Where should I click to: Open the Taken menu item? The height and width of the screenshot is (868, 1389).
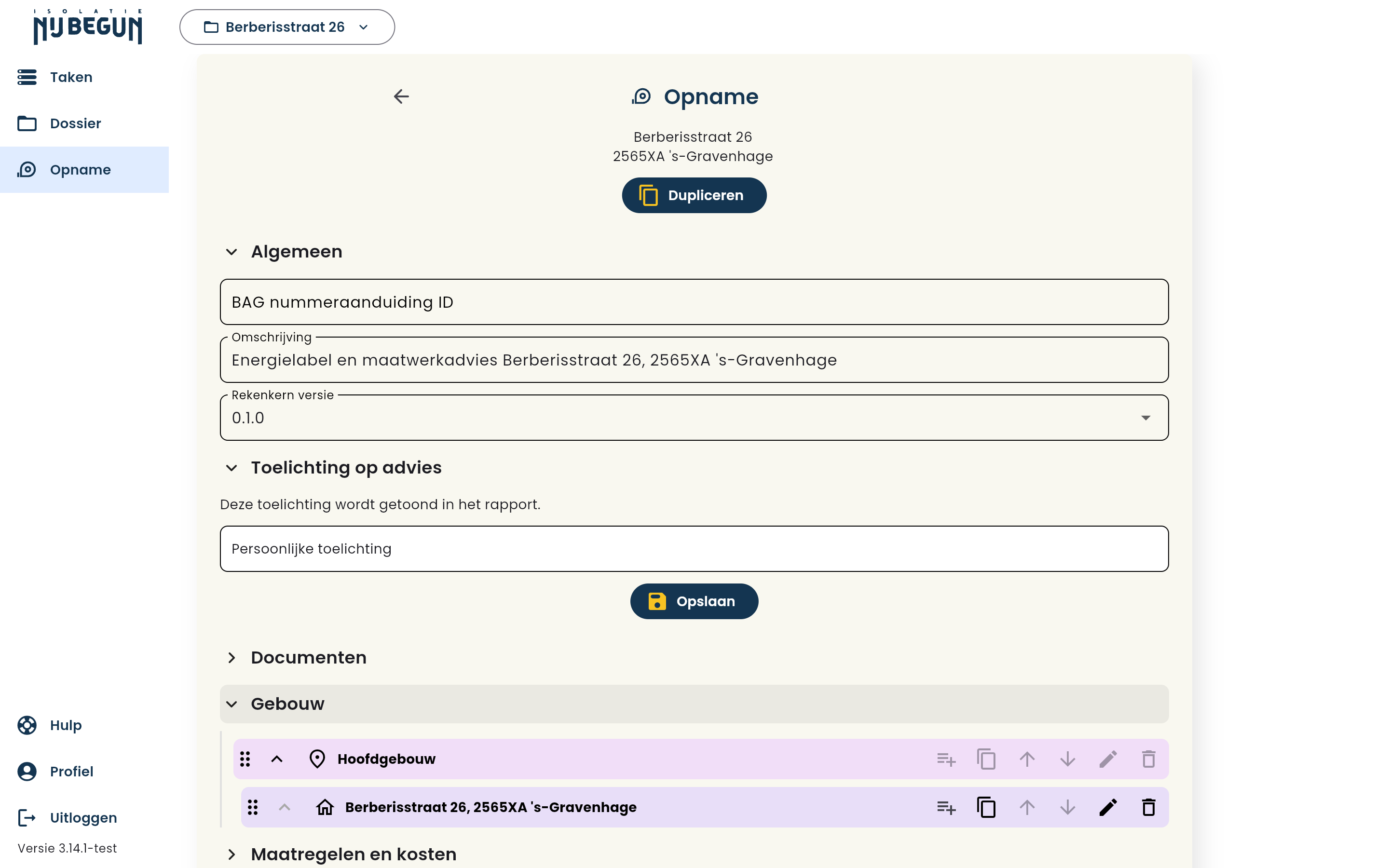point(84,77)
